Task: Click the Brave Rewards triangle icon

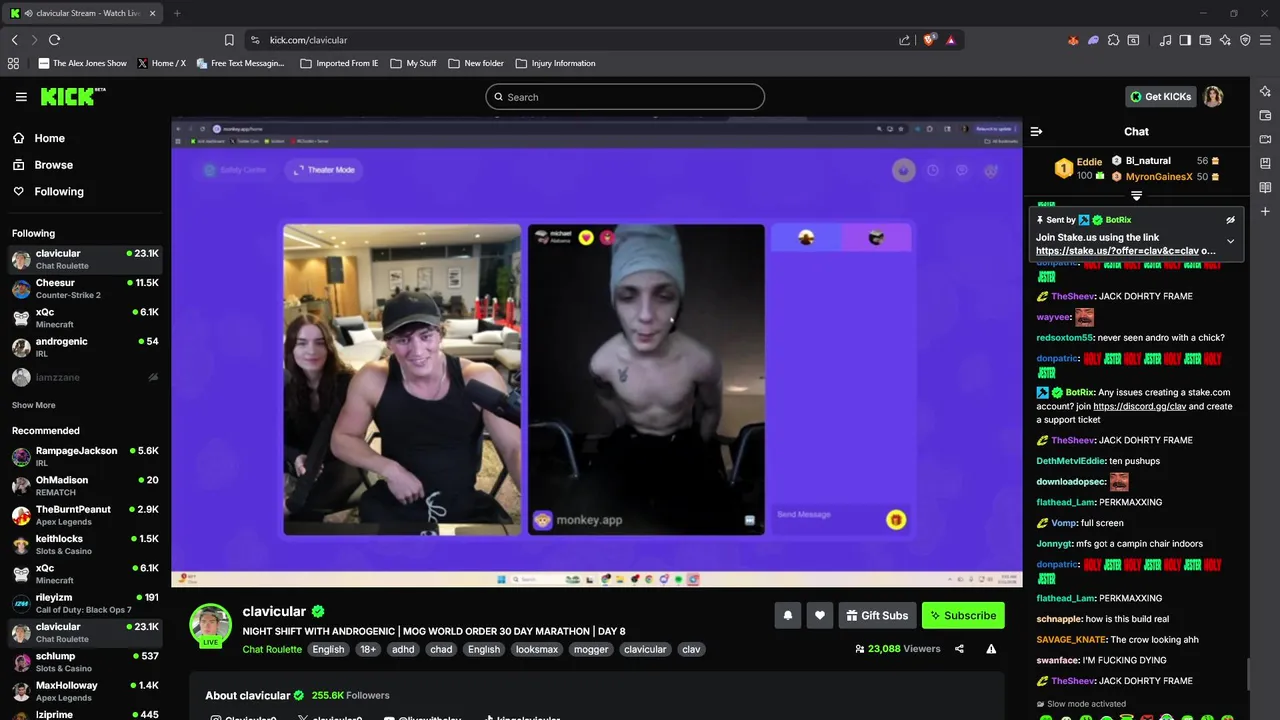Action: tap(950, 40)
